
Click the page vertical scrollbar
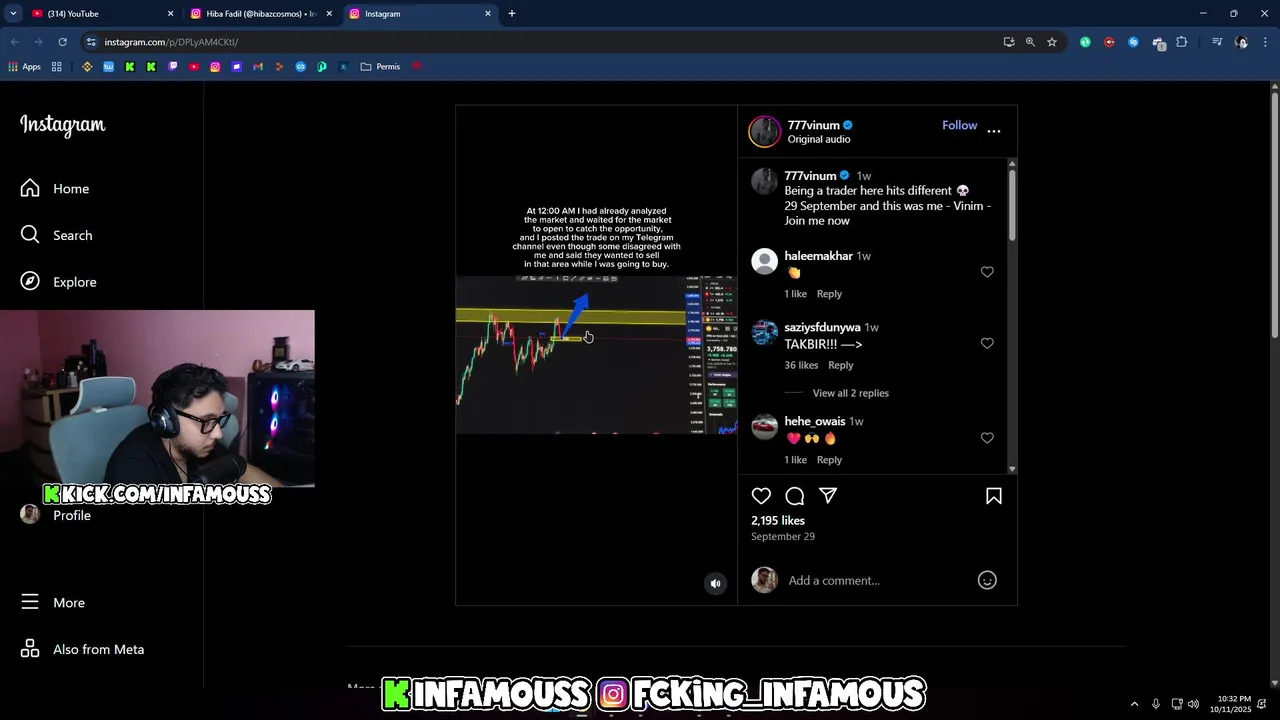coord(1274,215)
